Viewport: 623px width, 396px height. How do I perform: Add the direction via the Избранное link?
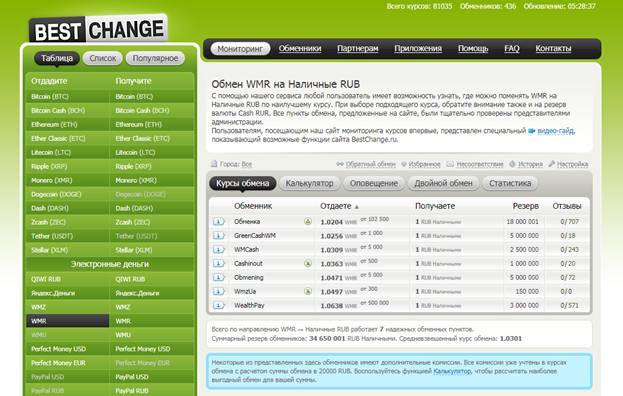(424, 164)
